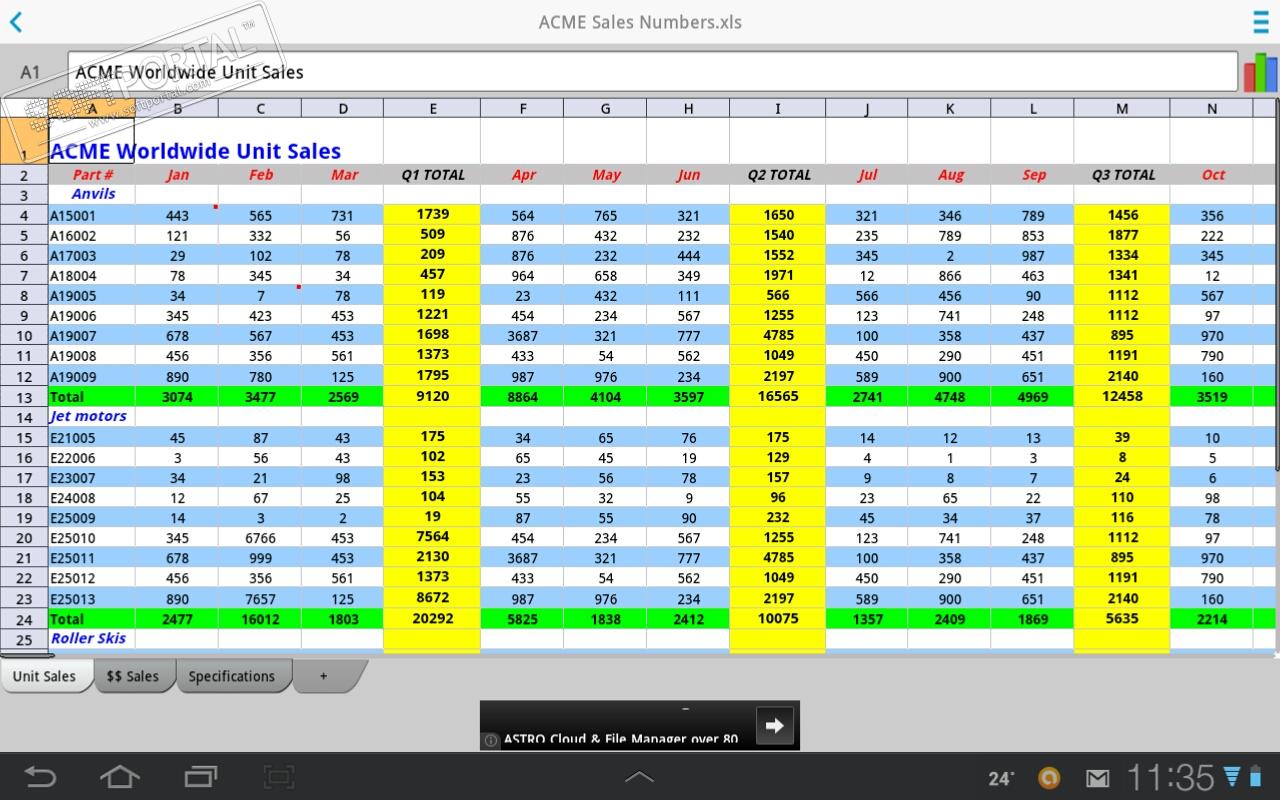Click the green total cell 20292
This screenshot has height=800, width=1280.
tap(433, 619)
